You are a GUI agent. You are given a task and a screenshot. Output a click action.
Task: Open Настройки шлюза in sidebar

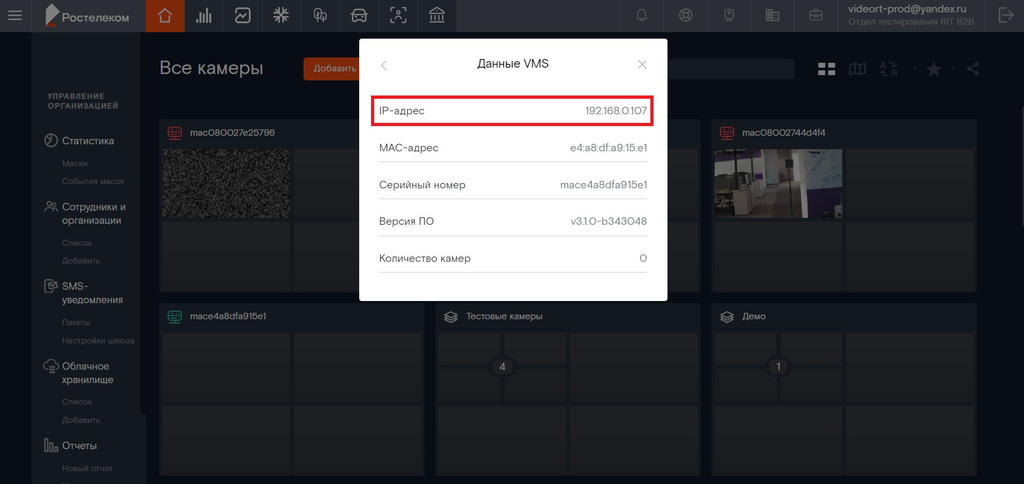98,340
